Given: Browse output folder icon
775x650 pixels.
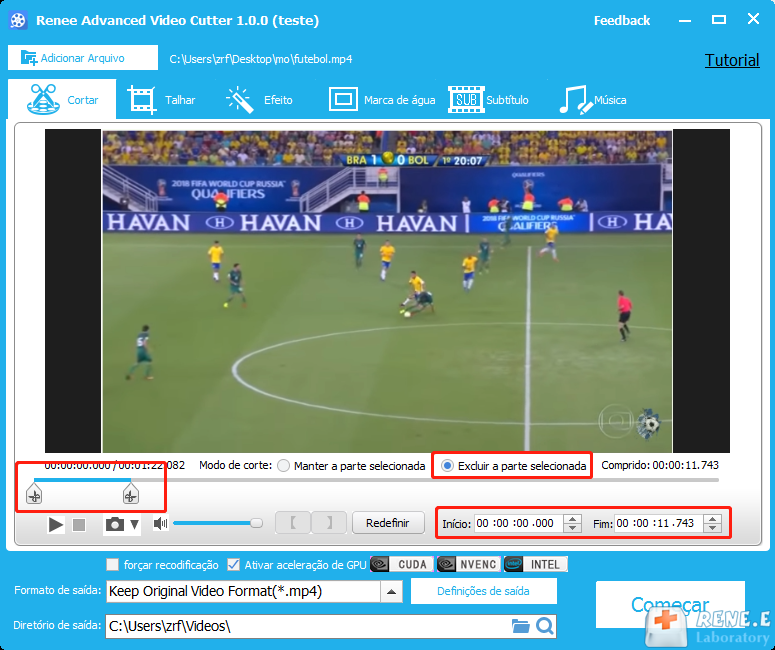Looking at the screenshot, I should 520,626.
